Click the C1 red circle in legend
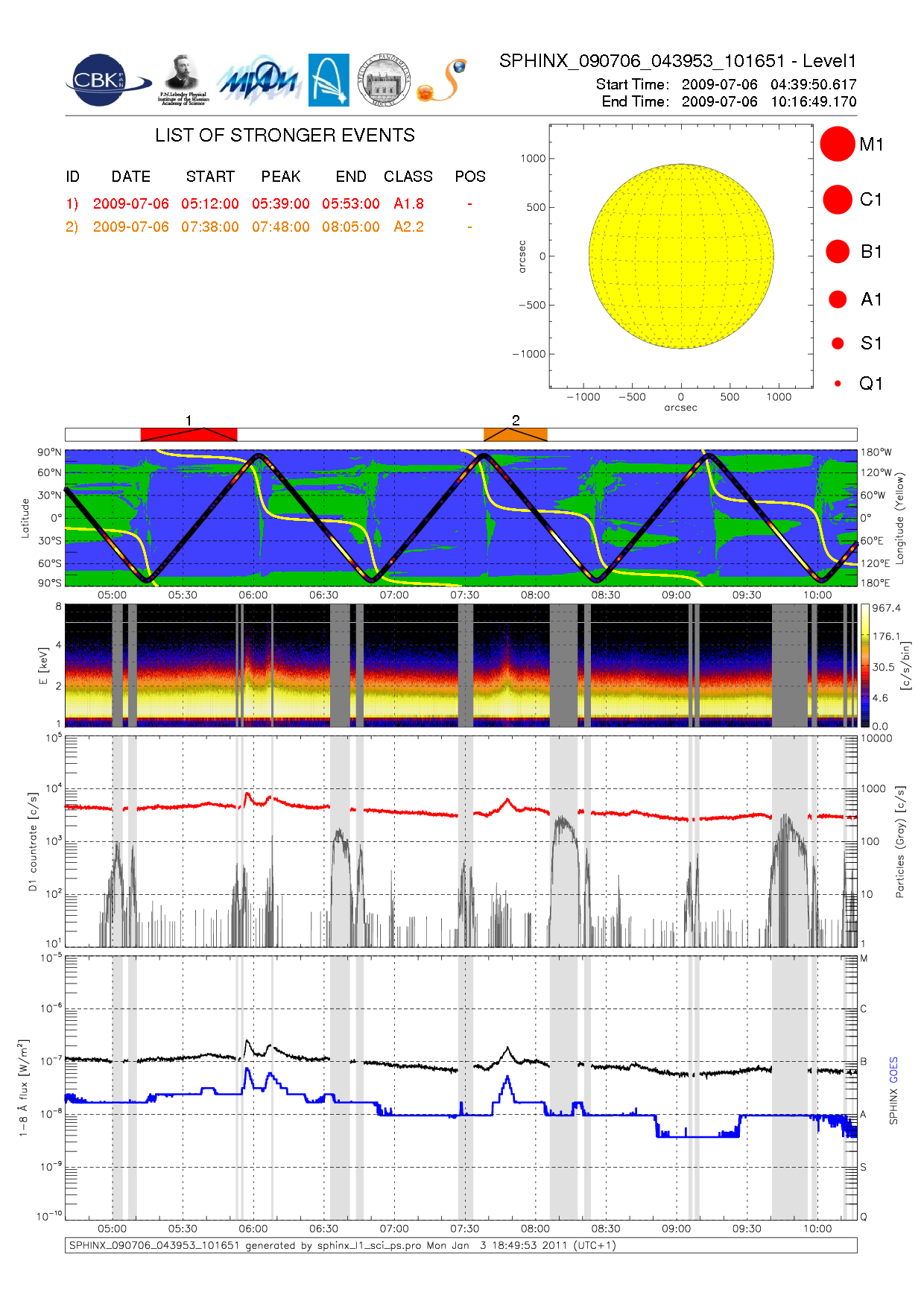The width and height of the screenshot is (924, 1307). coord(837,199)
